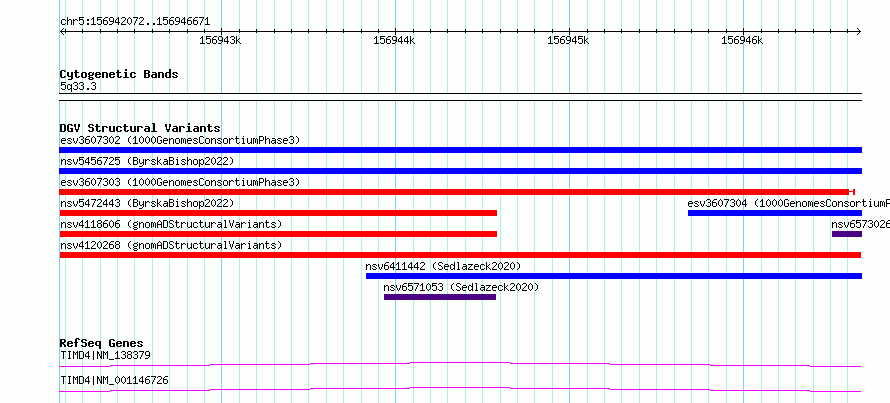
Task: Open the nsv4120268 gnomAD red bar
Action: coord(460,255)
